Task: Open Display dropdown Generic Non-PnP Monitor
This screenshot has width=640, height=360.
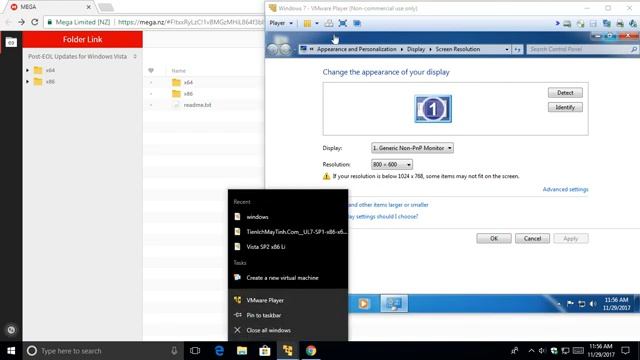Action: pos(412,148)
